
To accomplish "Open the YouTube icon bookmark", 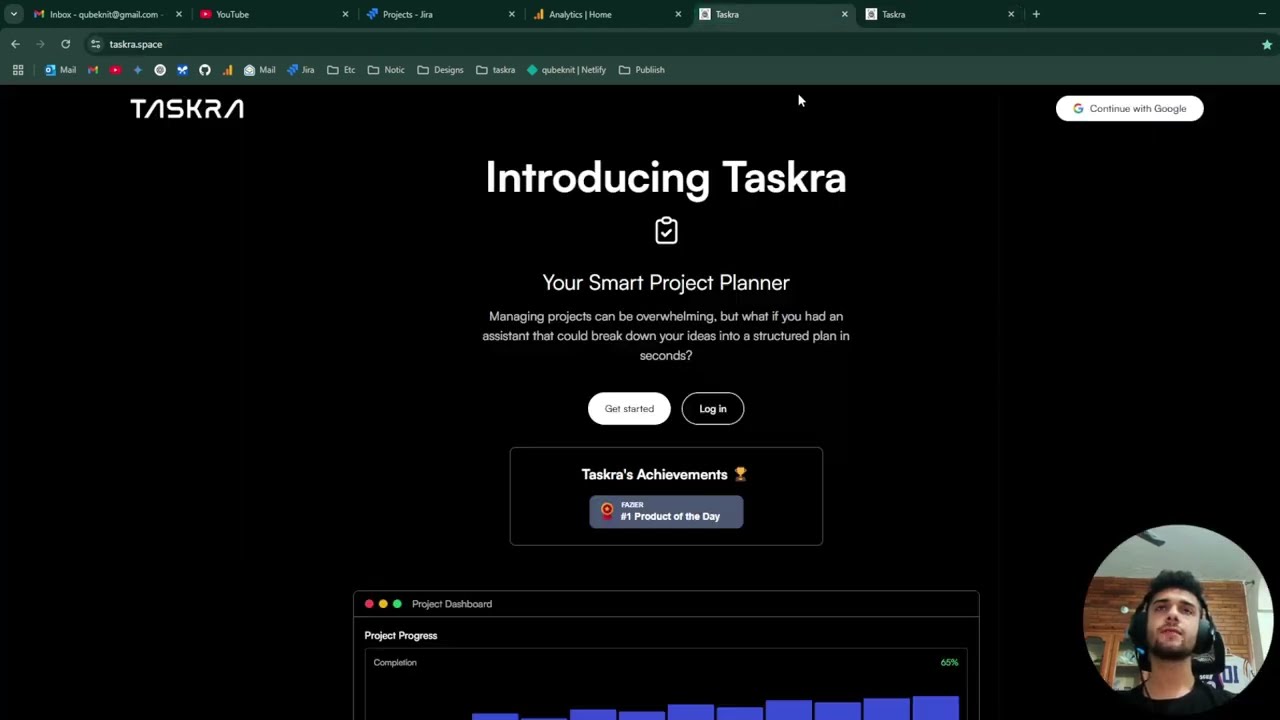I will [115, 70].
